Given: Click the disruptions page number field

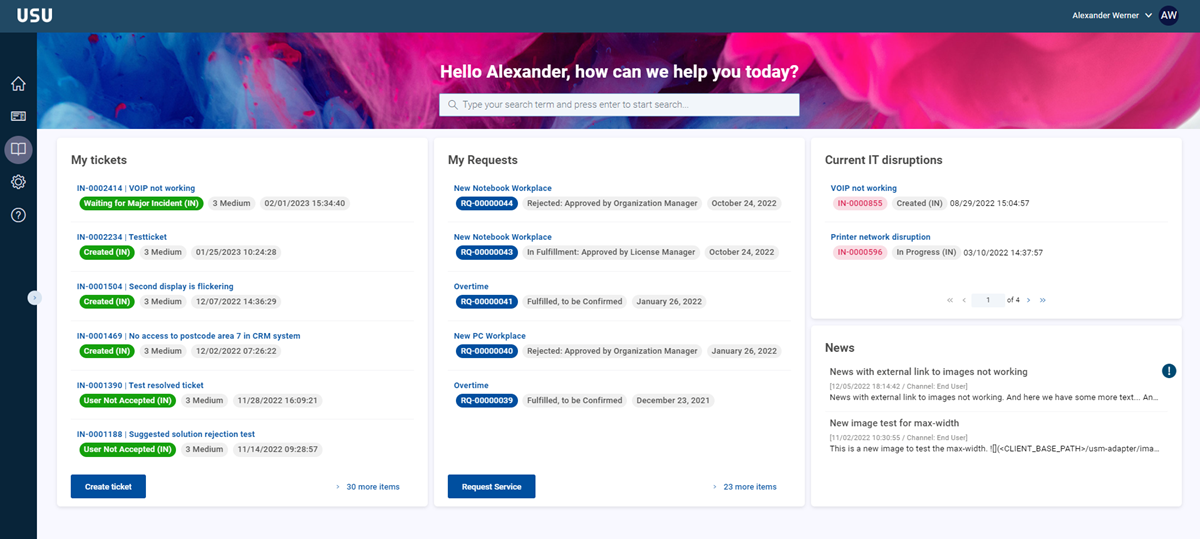Looking at the screenshot, I should point(988,300).
